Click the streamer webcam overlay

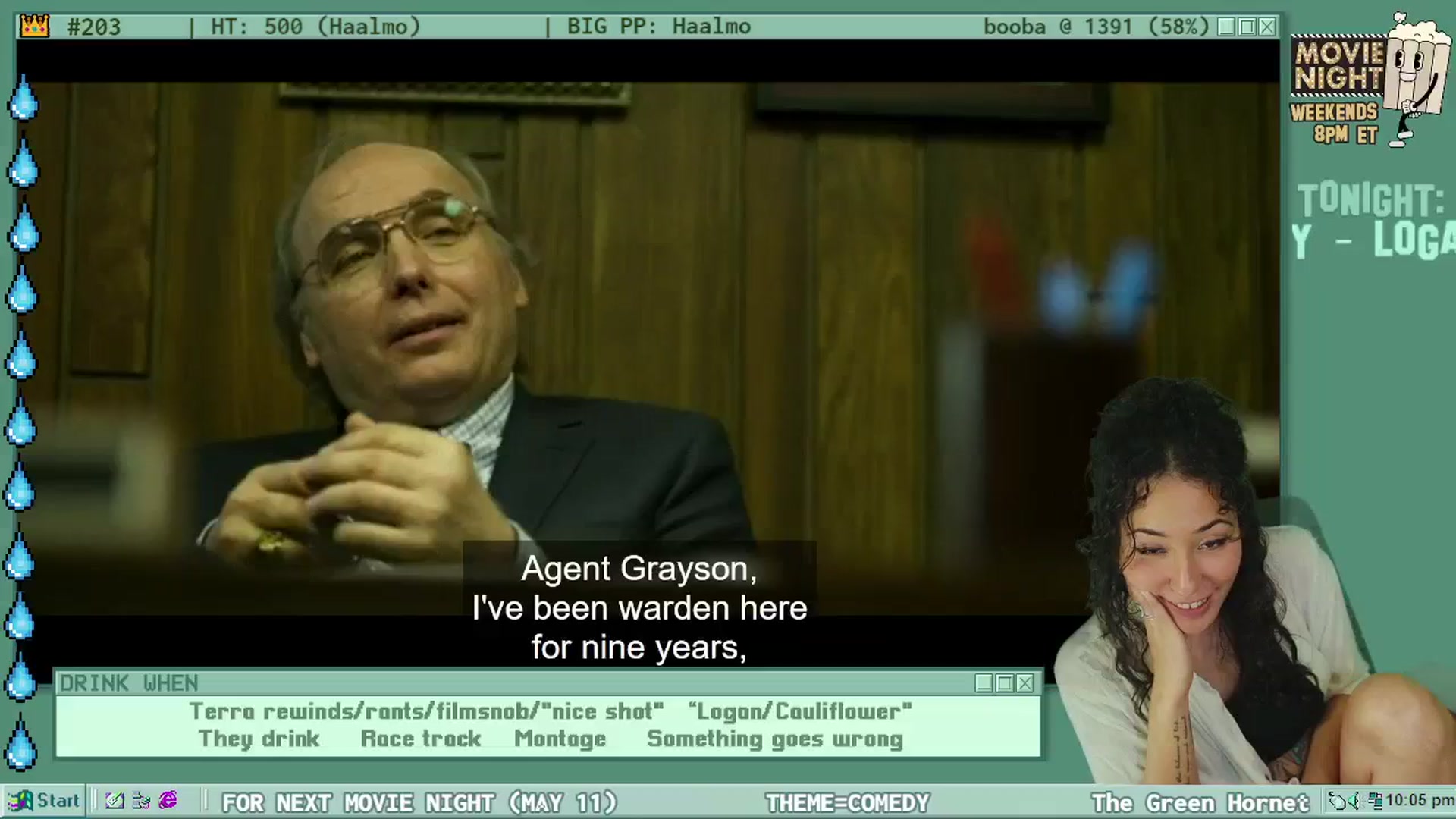click(x=1253, y=582)
